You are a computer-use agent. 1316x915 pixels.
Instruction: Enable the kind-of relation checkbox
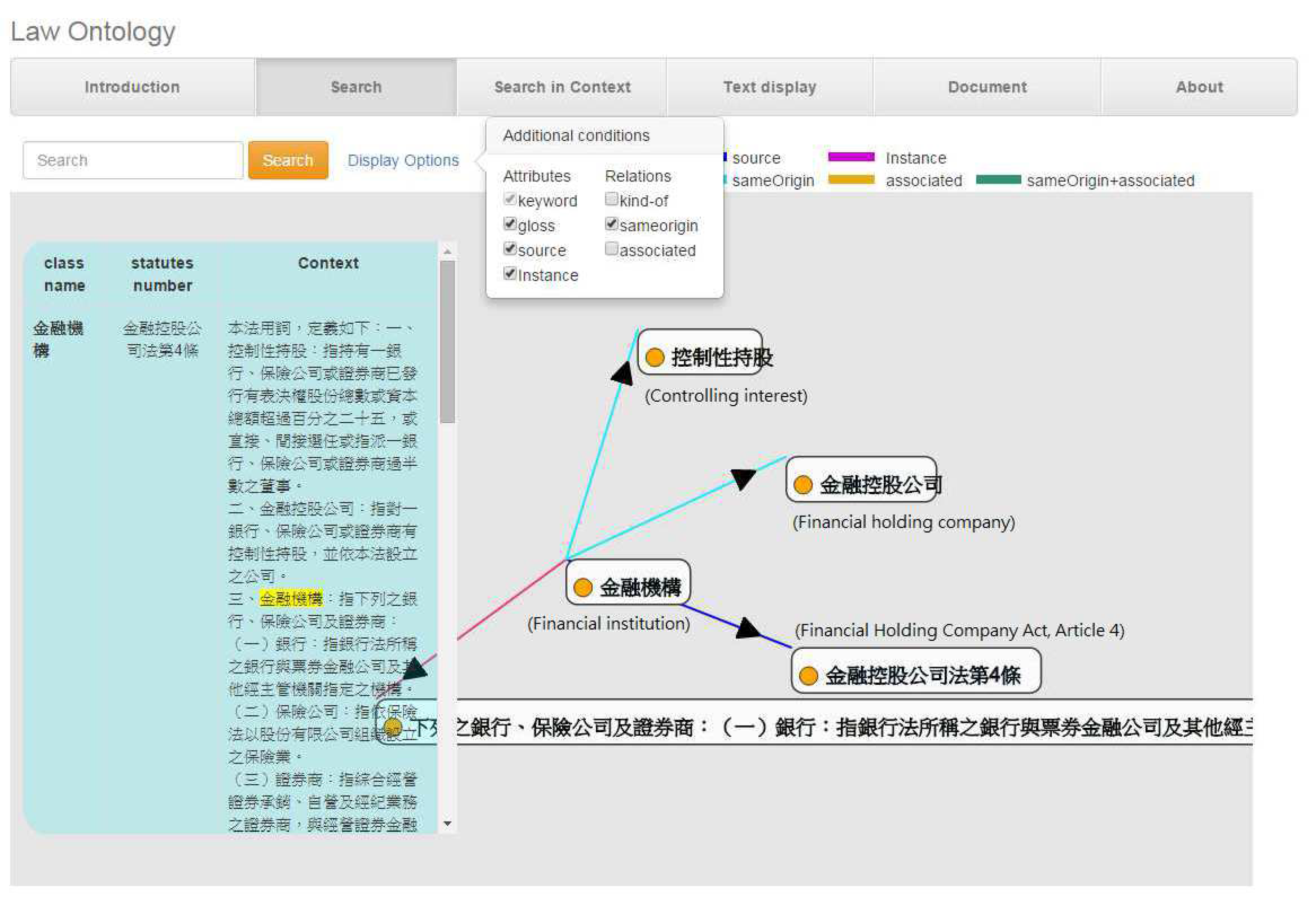tap(611, 199)
